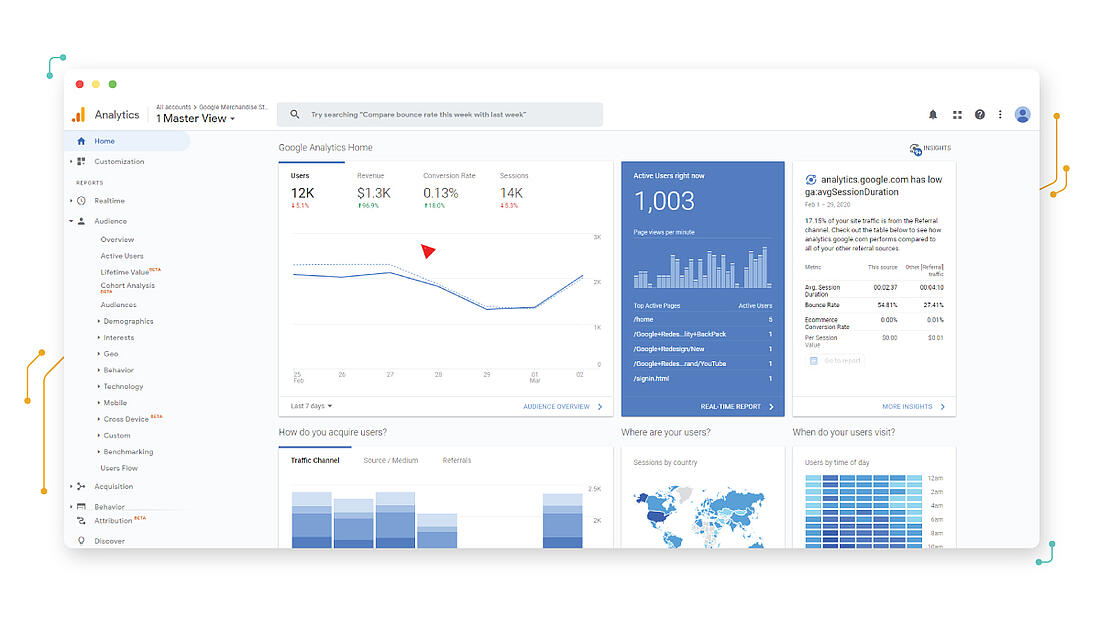Image resolution: width=1100 pixels, height=619 pixels.
Task: Switch to the Traffic Channel tab
Action: click(x=315, y=460)
